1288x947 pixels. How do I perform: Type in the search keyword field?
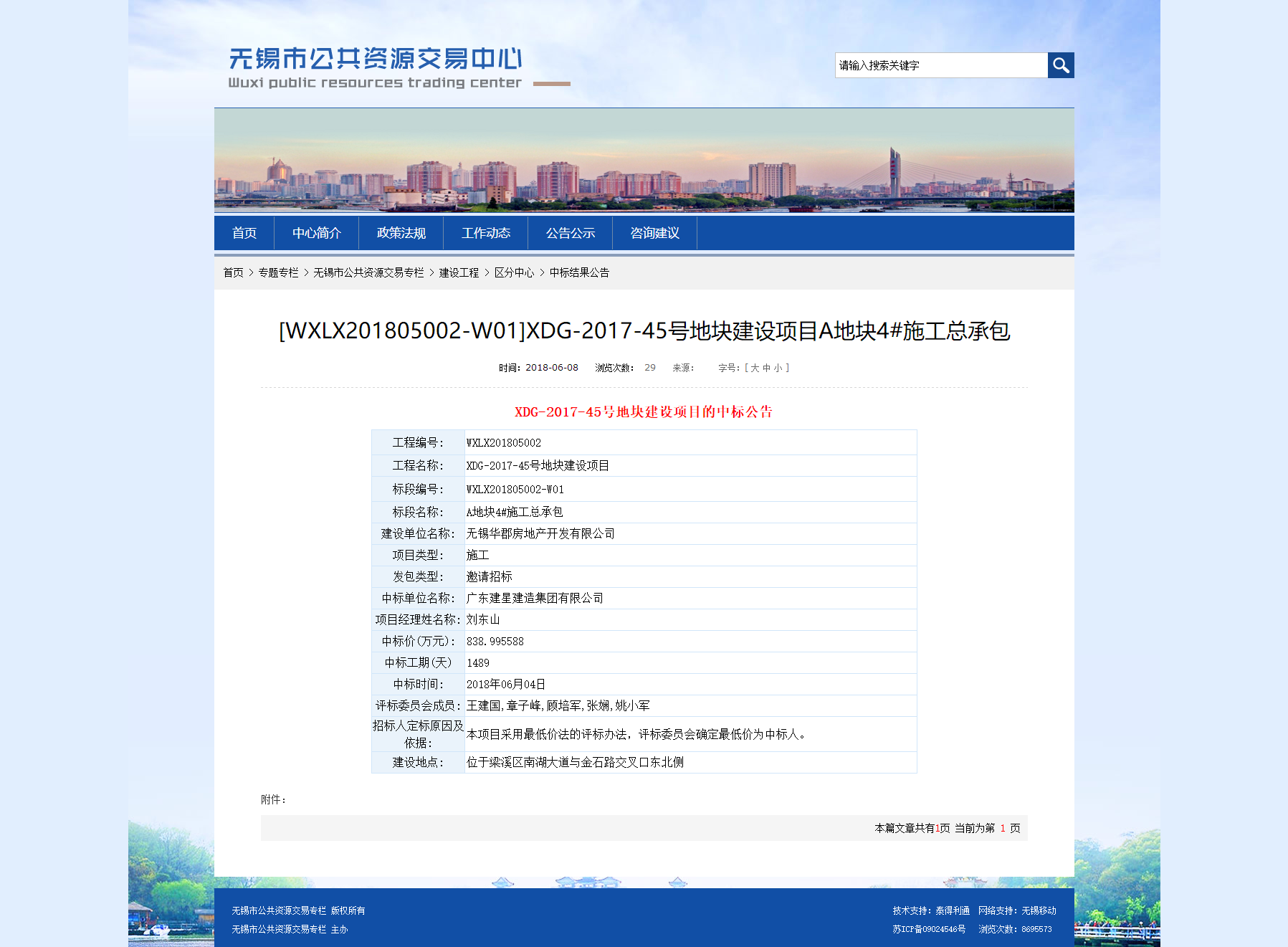coord(940,65)
